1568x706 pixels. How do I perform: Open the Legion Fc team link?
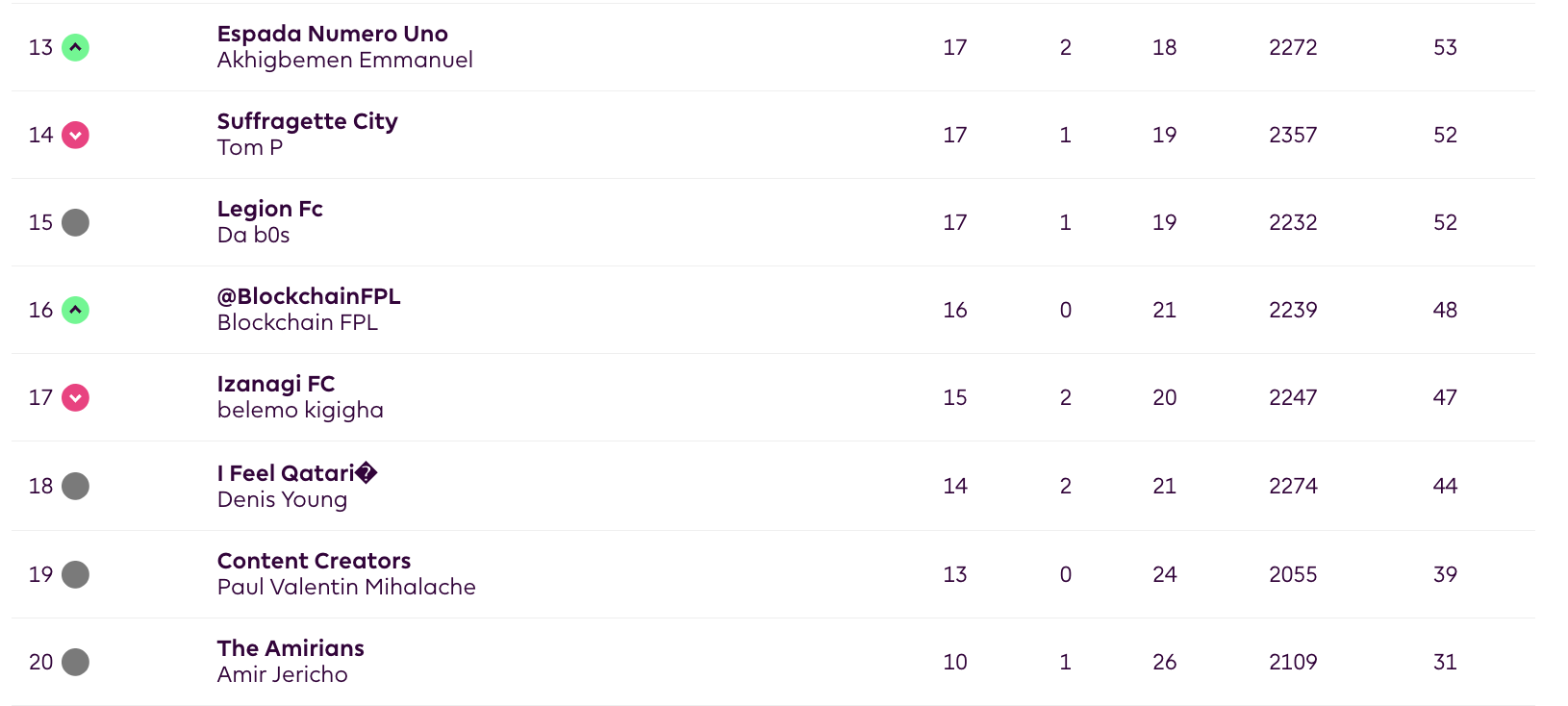pyautogui.click(x=270, y=209)
